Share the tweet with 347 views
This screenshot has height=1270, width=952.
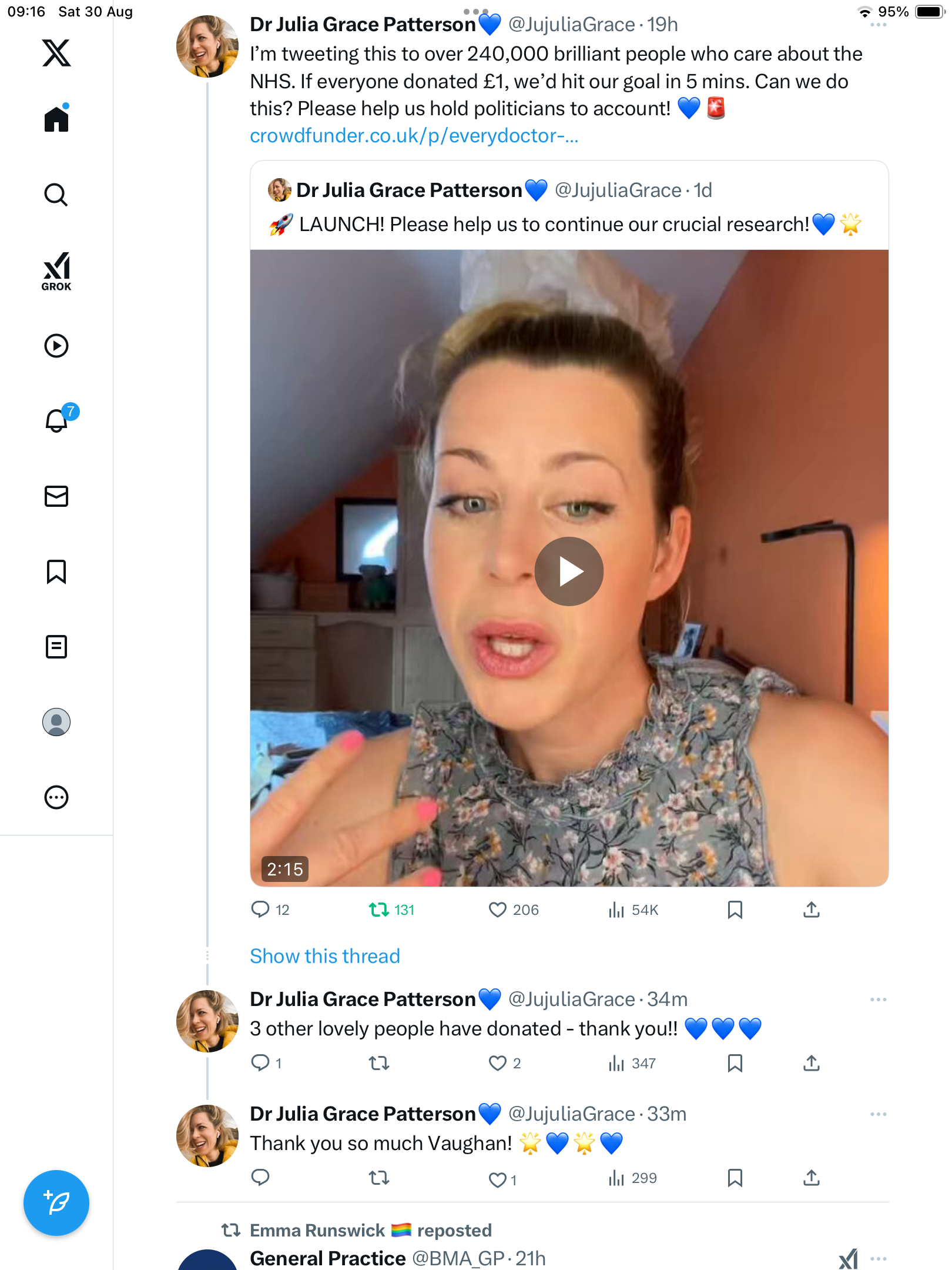[812, 1063]
